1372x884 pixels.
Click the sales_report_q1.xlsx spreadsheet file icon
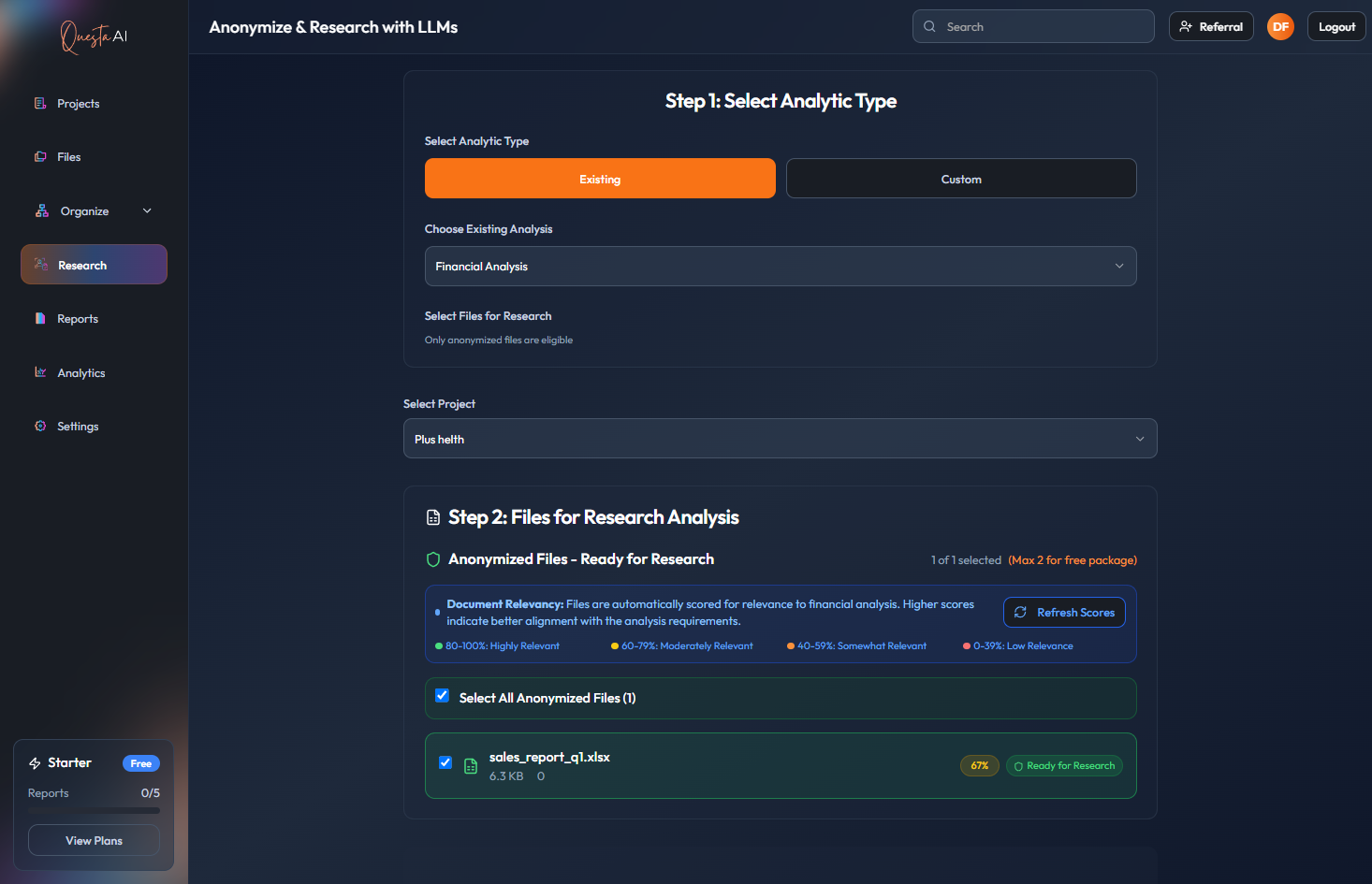click(471, 766)
